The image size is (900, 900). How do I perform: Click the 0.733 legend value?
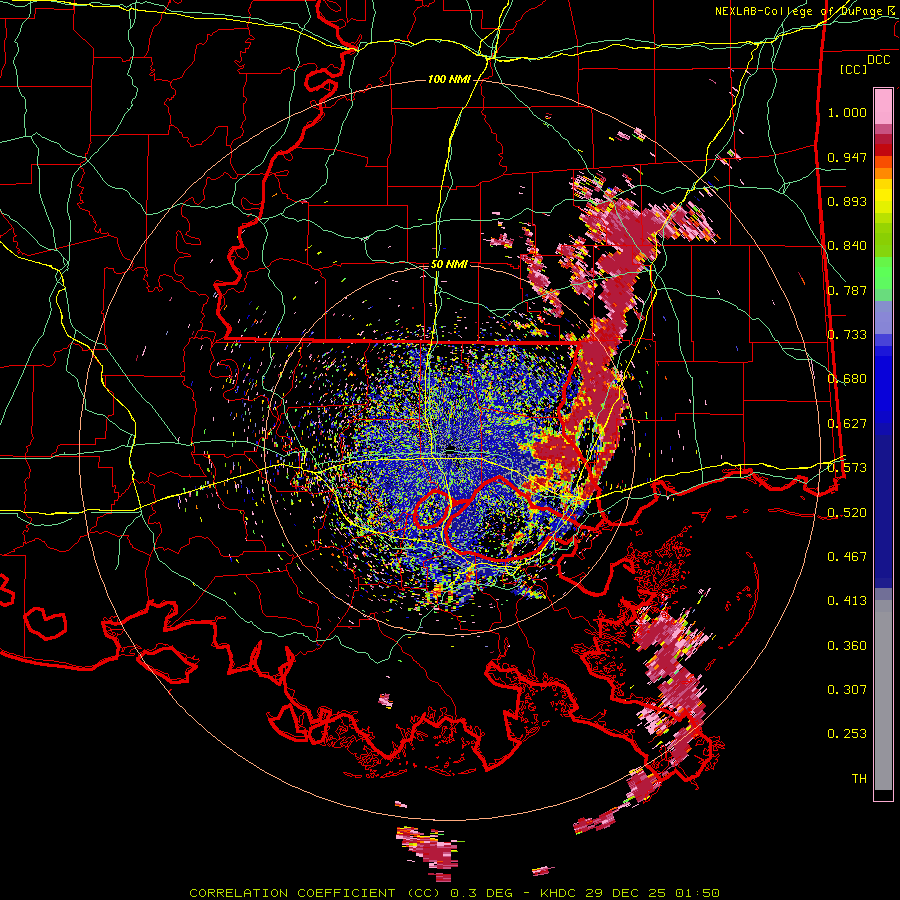[x=847, y=335]
